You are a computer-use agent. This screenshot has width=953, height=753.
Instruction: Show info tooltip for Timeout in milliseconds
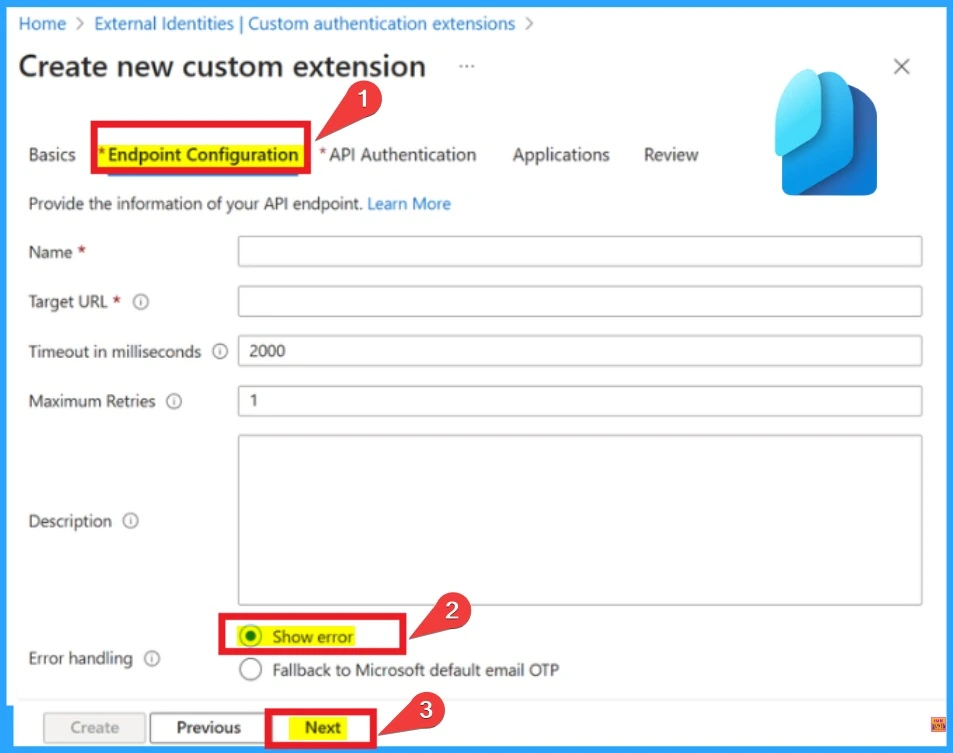tap(220, 351)
